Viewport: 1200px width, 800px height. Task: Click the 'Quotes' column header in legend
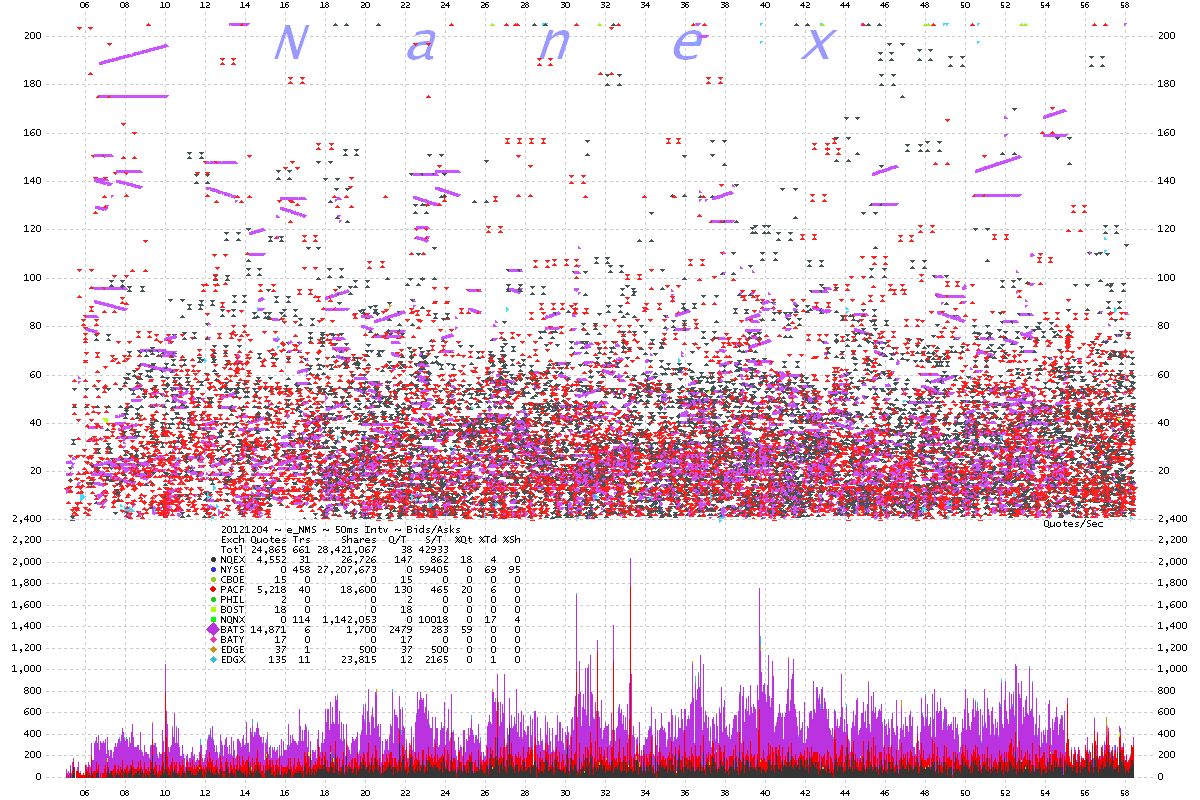[268, 540]
